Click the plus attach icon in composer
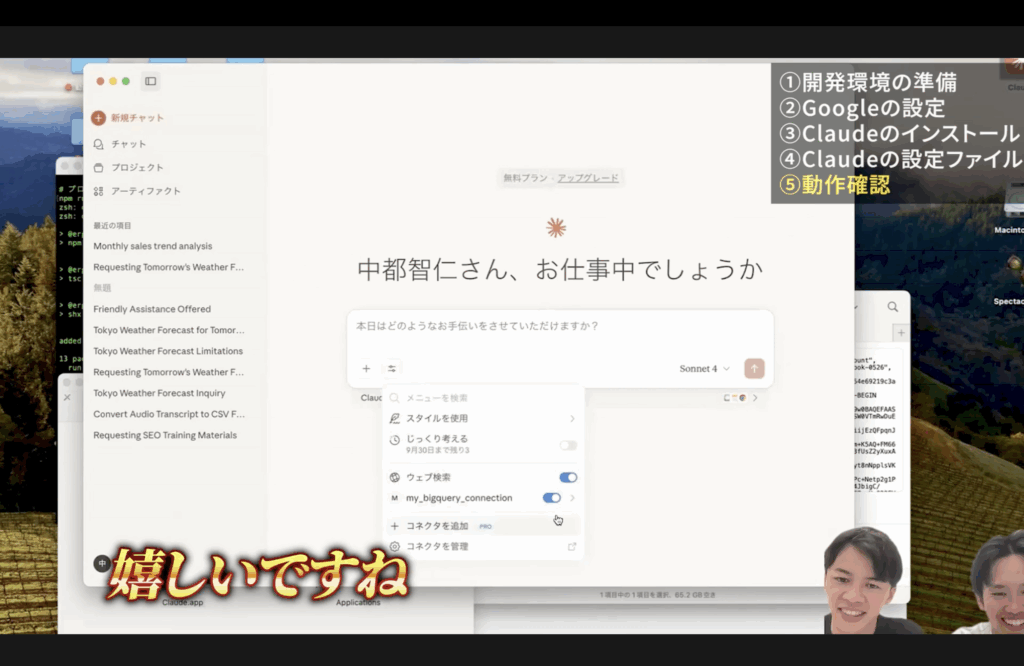This screenshot has height=666, width=1024. pos(366,369)
